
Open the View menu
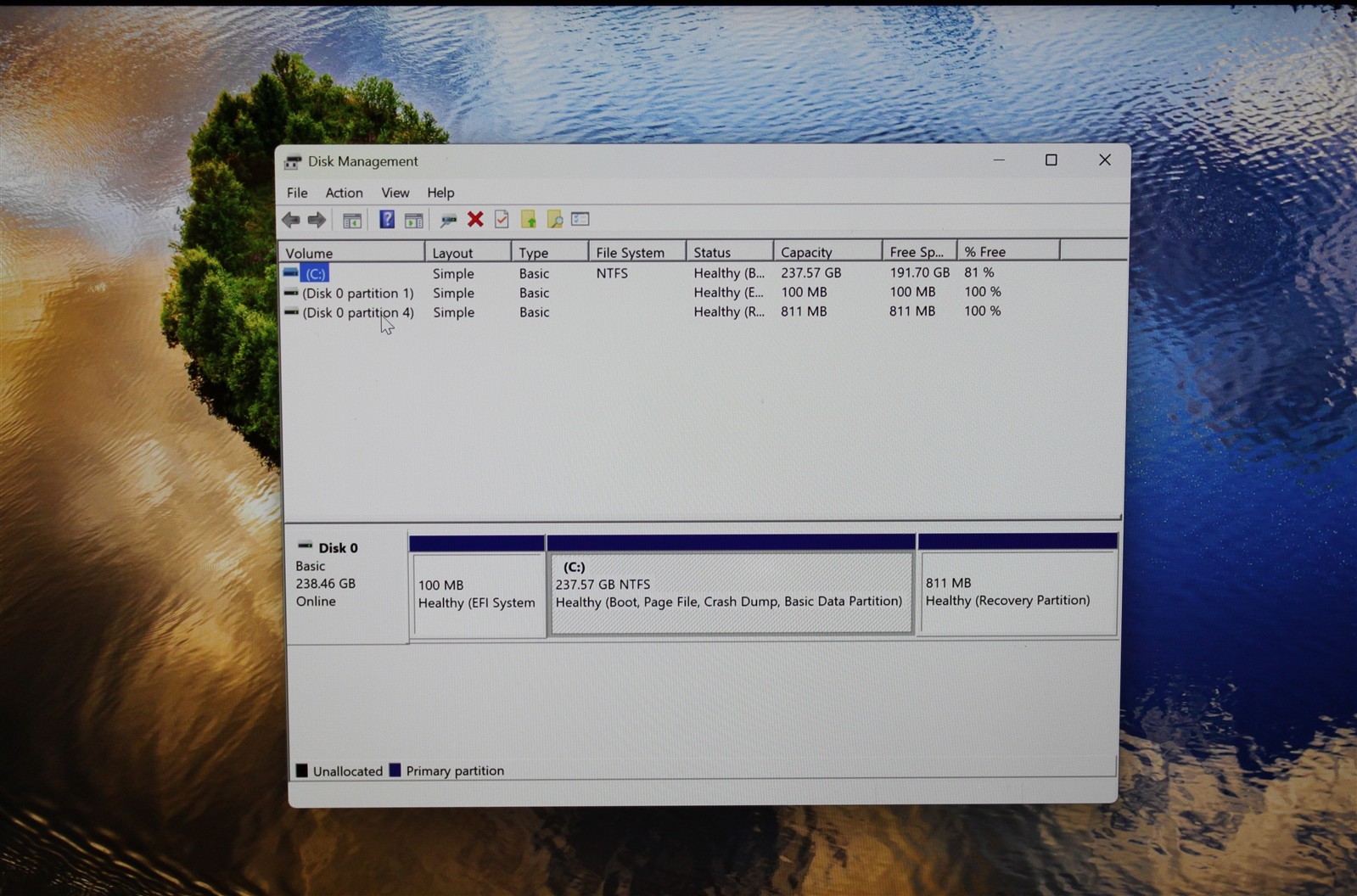(395, 193)
